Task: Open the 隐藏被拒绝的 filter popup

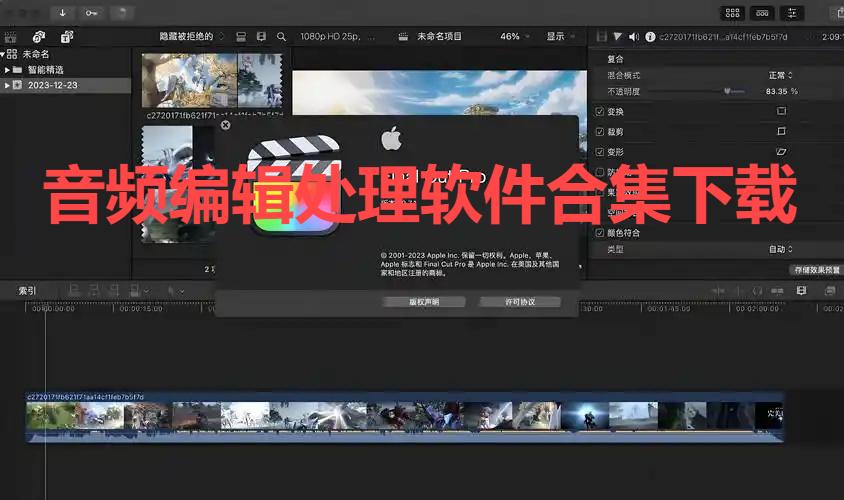Action: [x=192, y=37]
